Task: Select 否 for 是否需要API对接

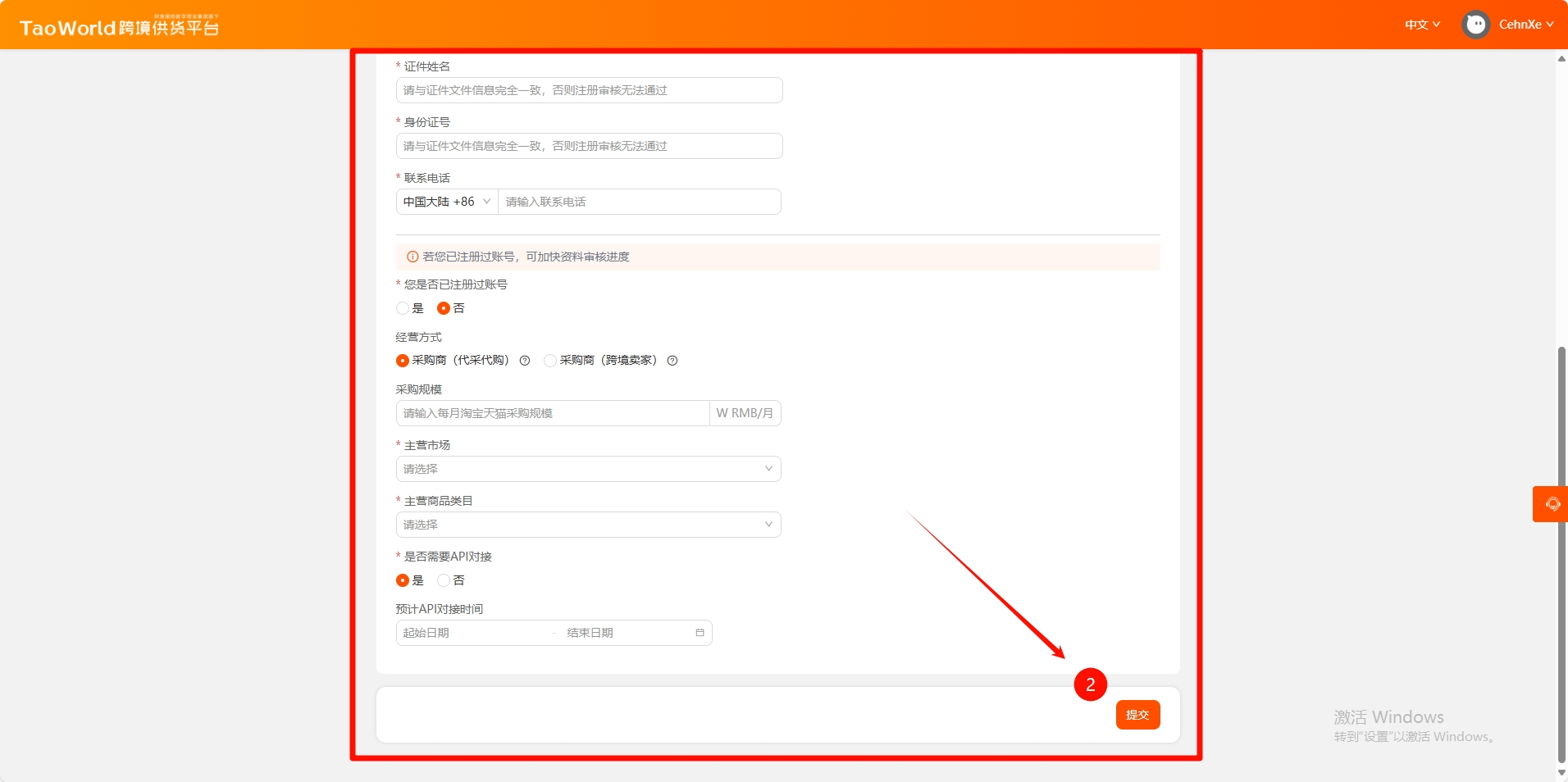Action: click(444, 580)
